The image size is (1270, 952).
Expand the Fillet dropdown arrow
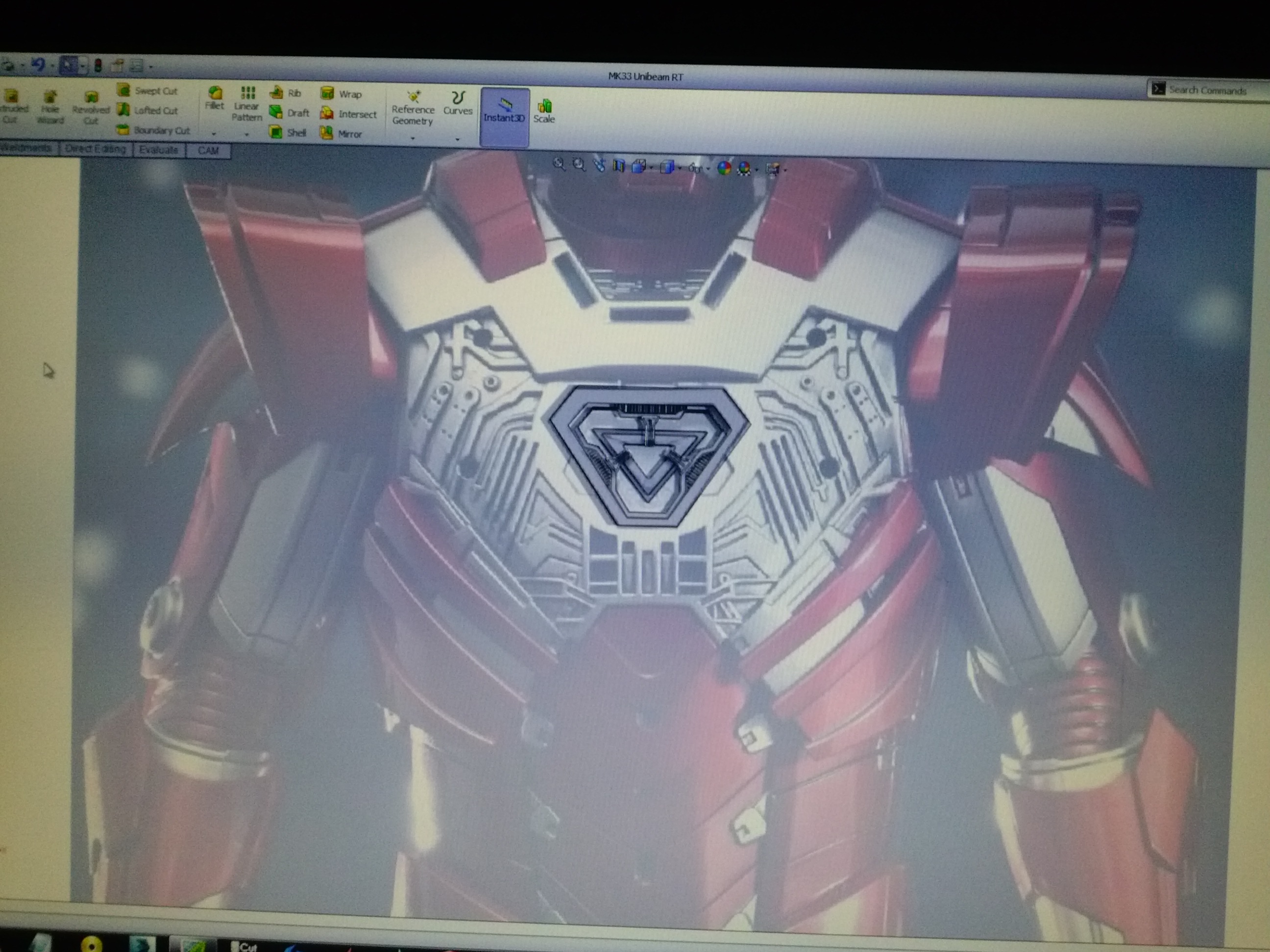pyautogui.click(x=214, y=134)
